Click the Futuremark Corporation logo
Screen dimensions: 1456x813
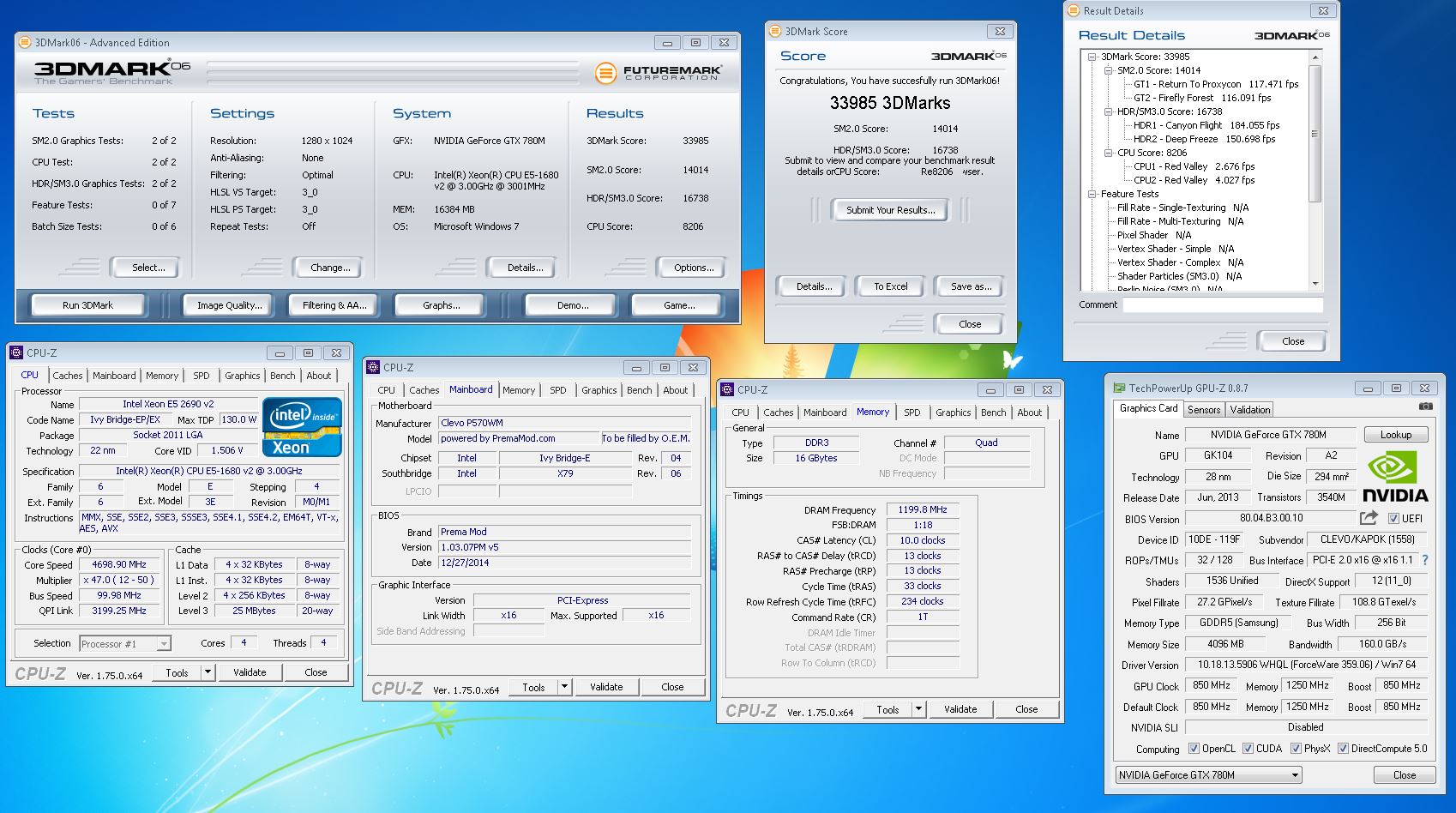(659, 74)
